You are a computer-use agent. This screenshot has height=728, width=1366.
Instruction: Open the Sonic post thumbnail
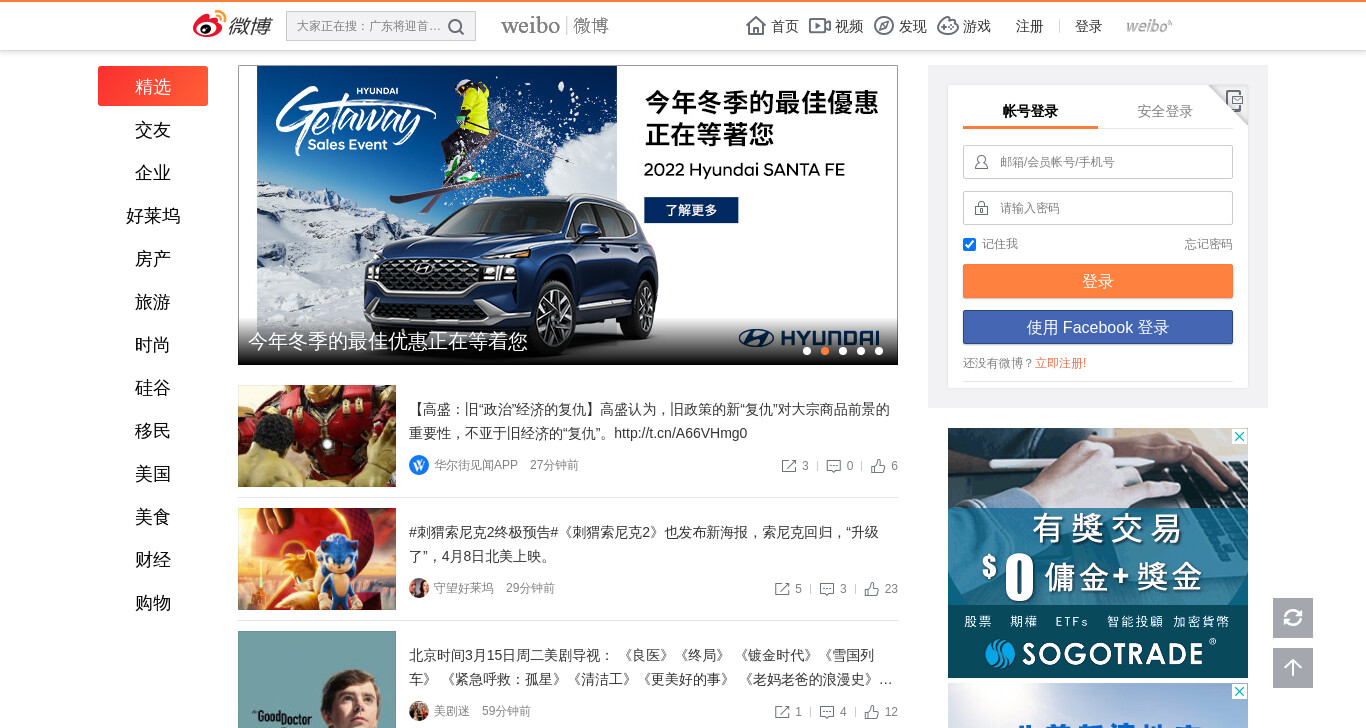point(317,559)
